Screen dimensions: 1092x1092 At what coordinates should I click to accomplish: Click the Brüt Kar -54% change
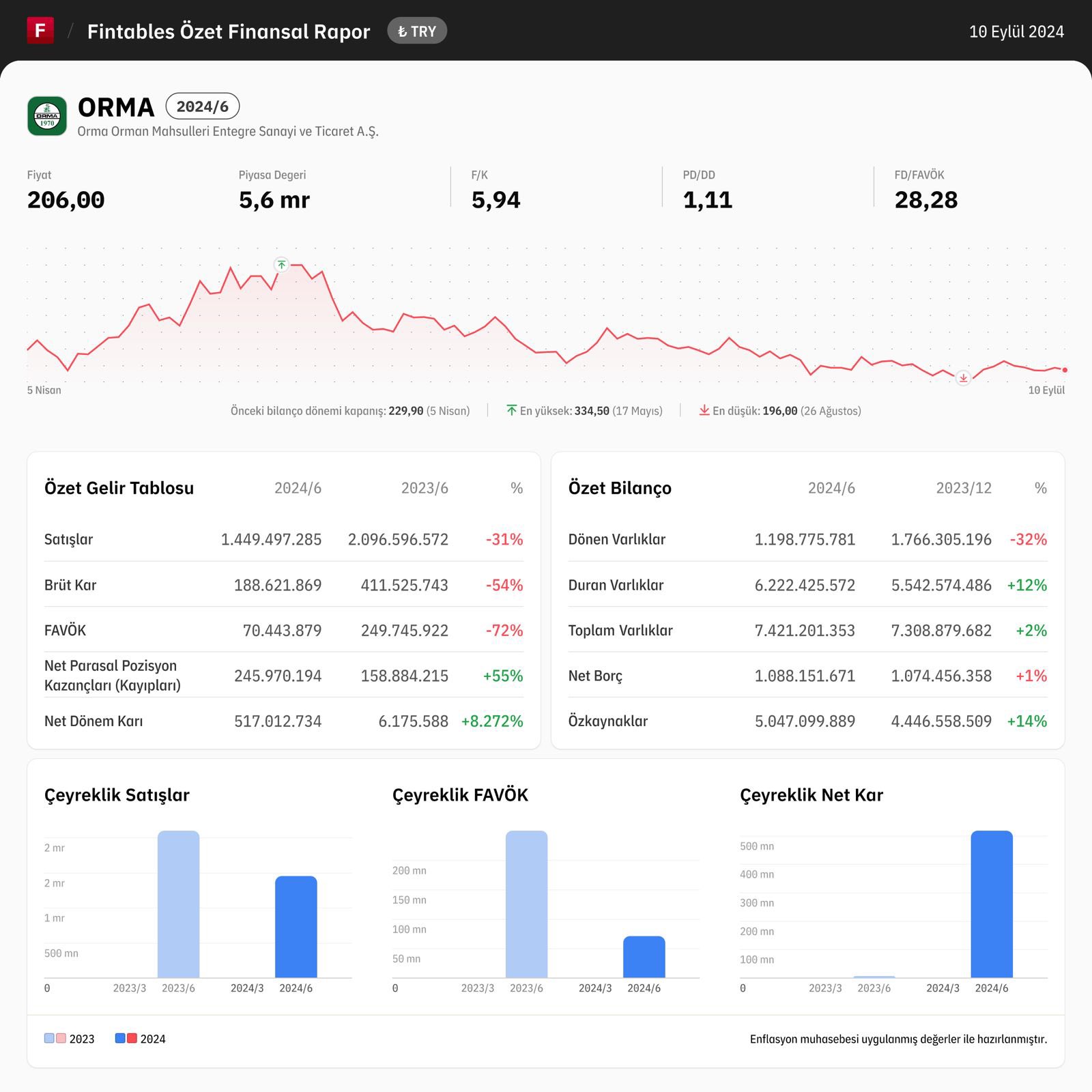(504, 585)
